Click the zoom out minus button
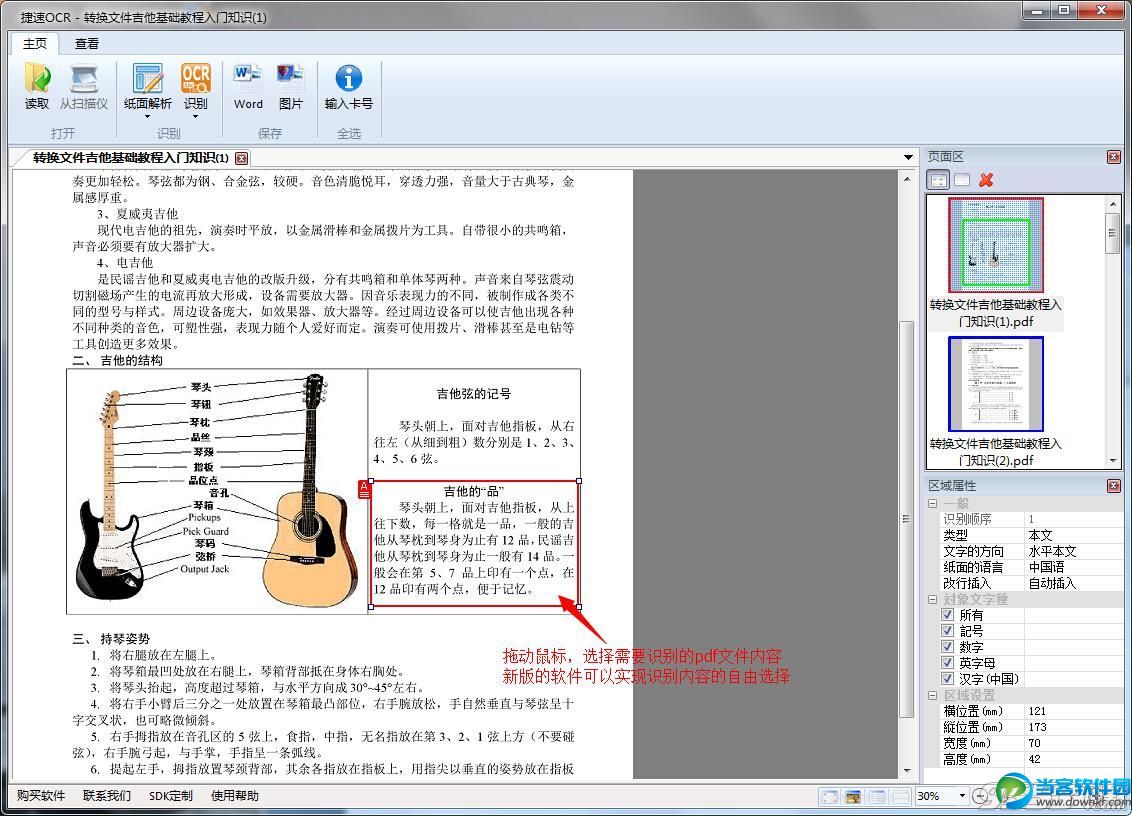 981,796
